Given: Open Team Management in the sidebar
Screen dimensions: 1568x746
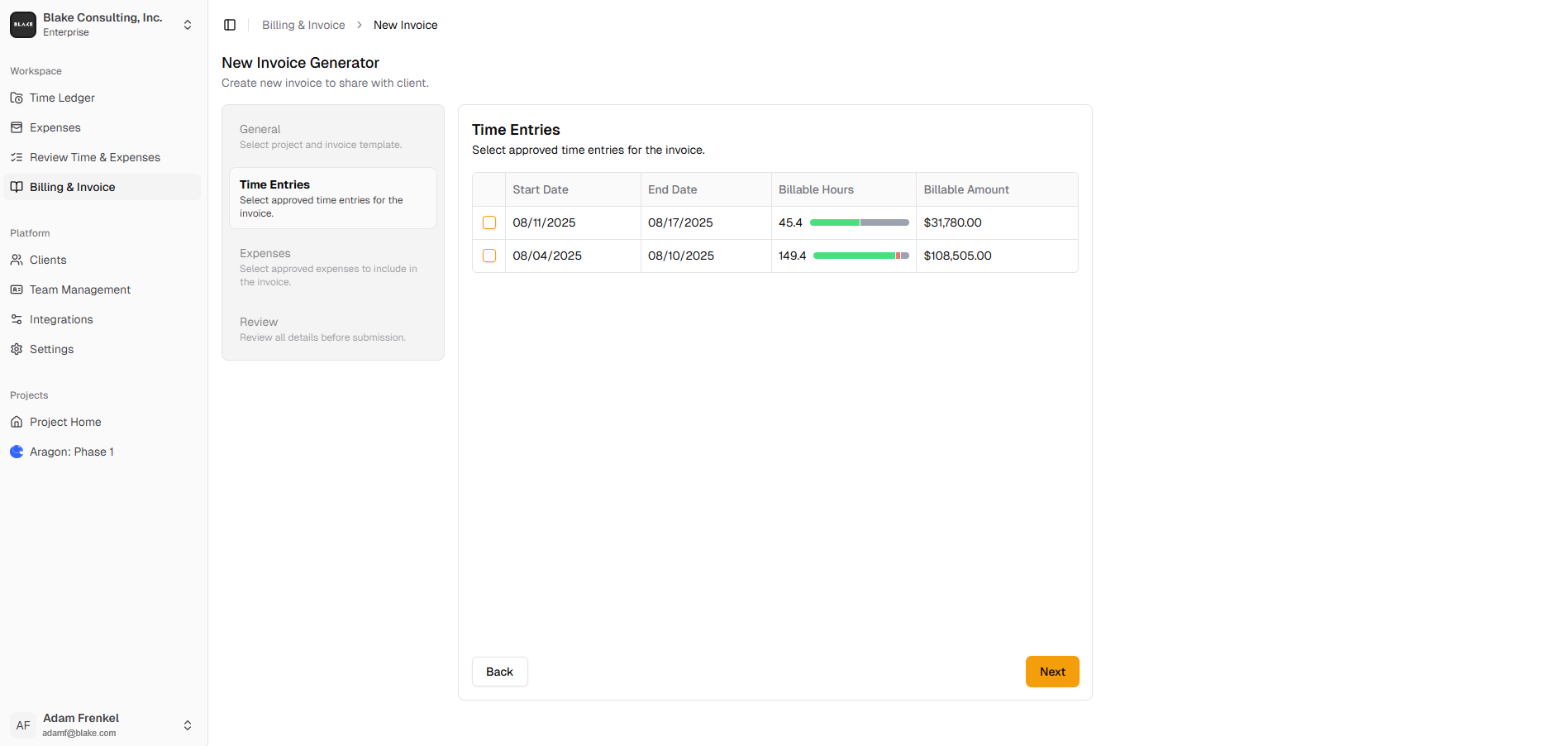Looking at the screenshot, I should click(102, 289).
